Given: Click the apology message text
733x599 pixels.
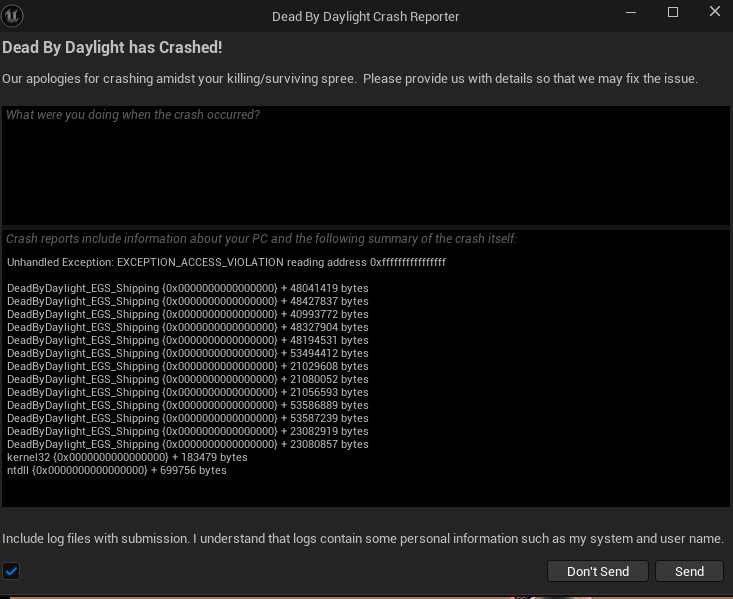Looking at the screenshot, I should click(x=350, y=79).
